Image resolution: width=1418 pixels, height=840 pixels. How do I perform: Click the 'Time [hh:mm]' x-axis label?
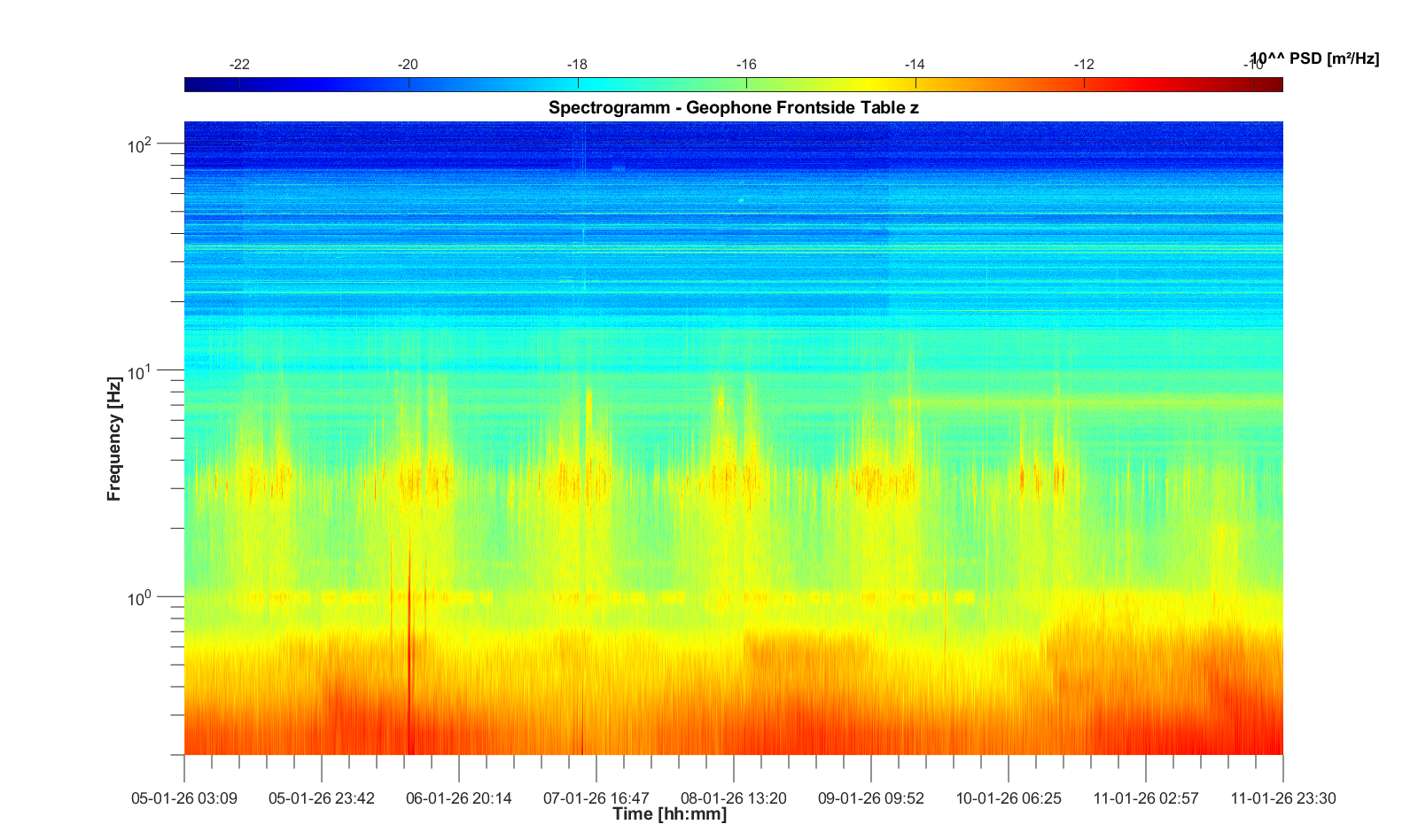669,814
